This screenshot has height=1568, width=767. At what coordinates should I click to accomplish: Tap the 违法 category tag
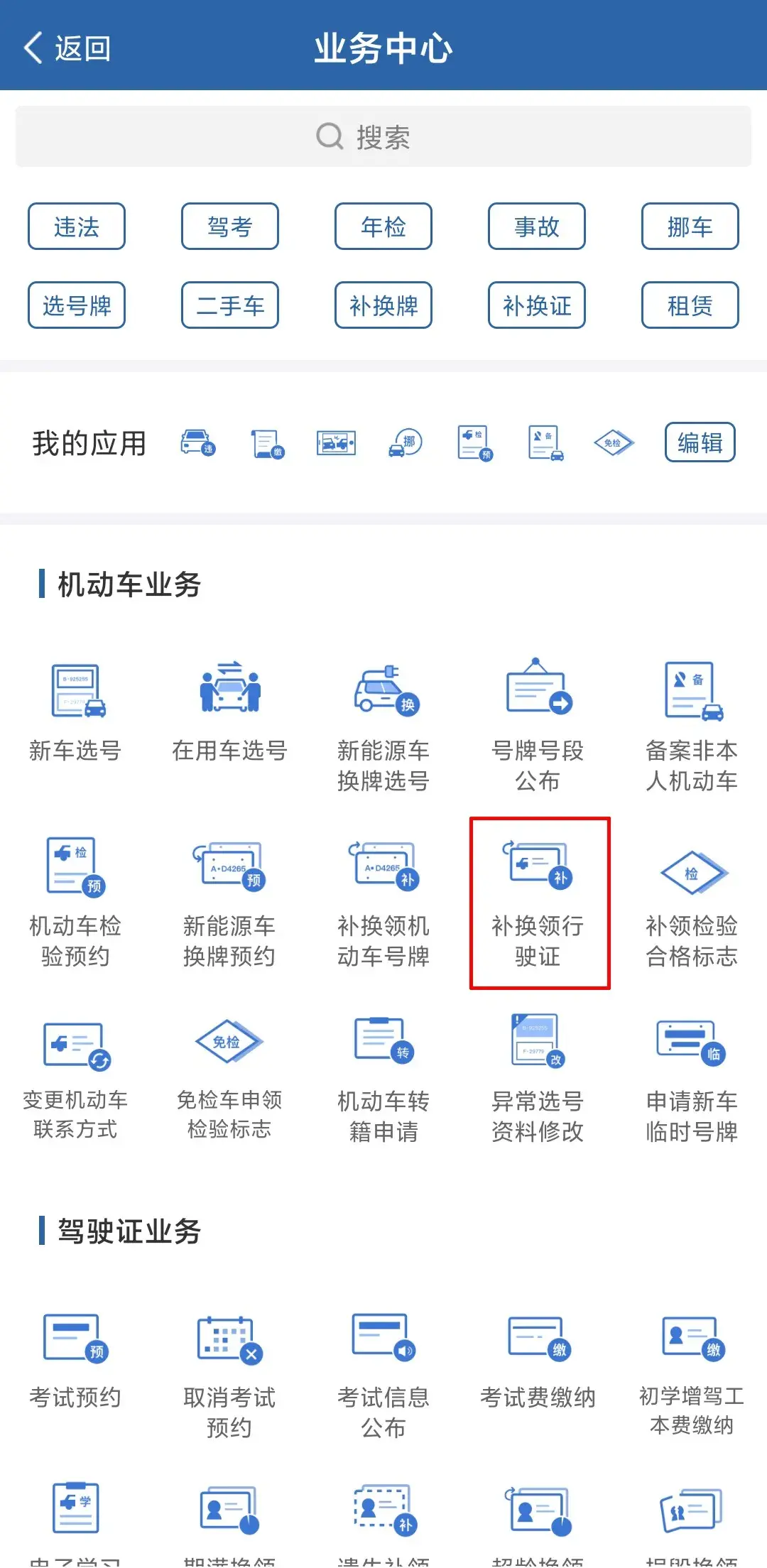click(77, 227)
